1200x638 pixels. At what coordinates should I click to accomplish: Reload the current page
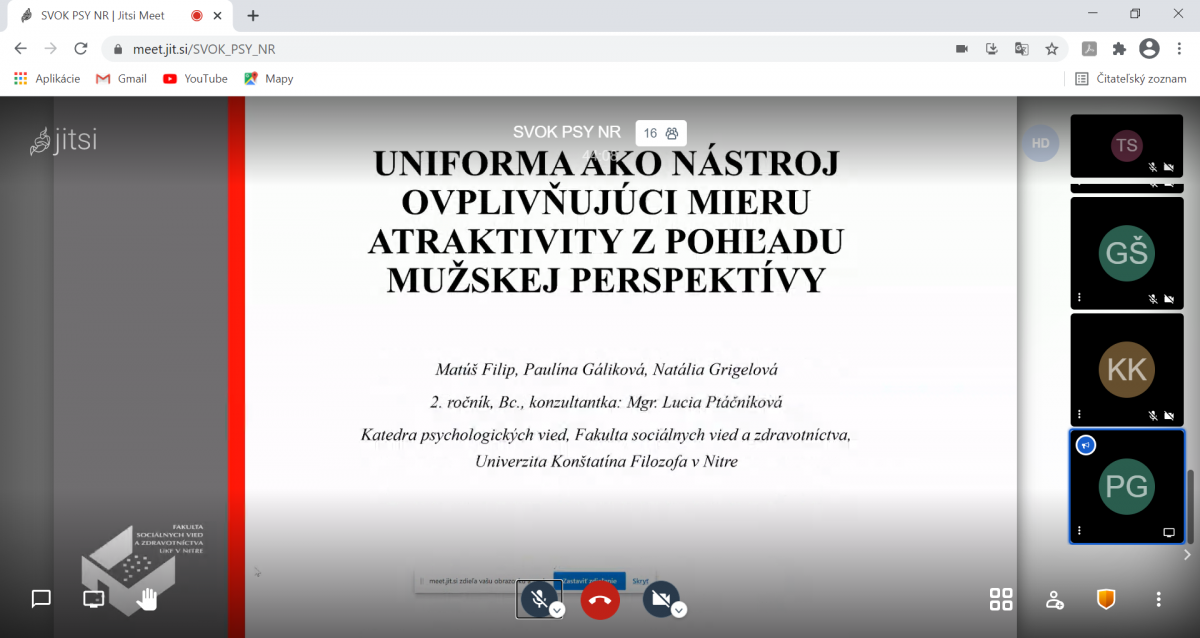coord(81,48)
